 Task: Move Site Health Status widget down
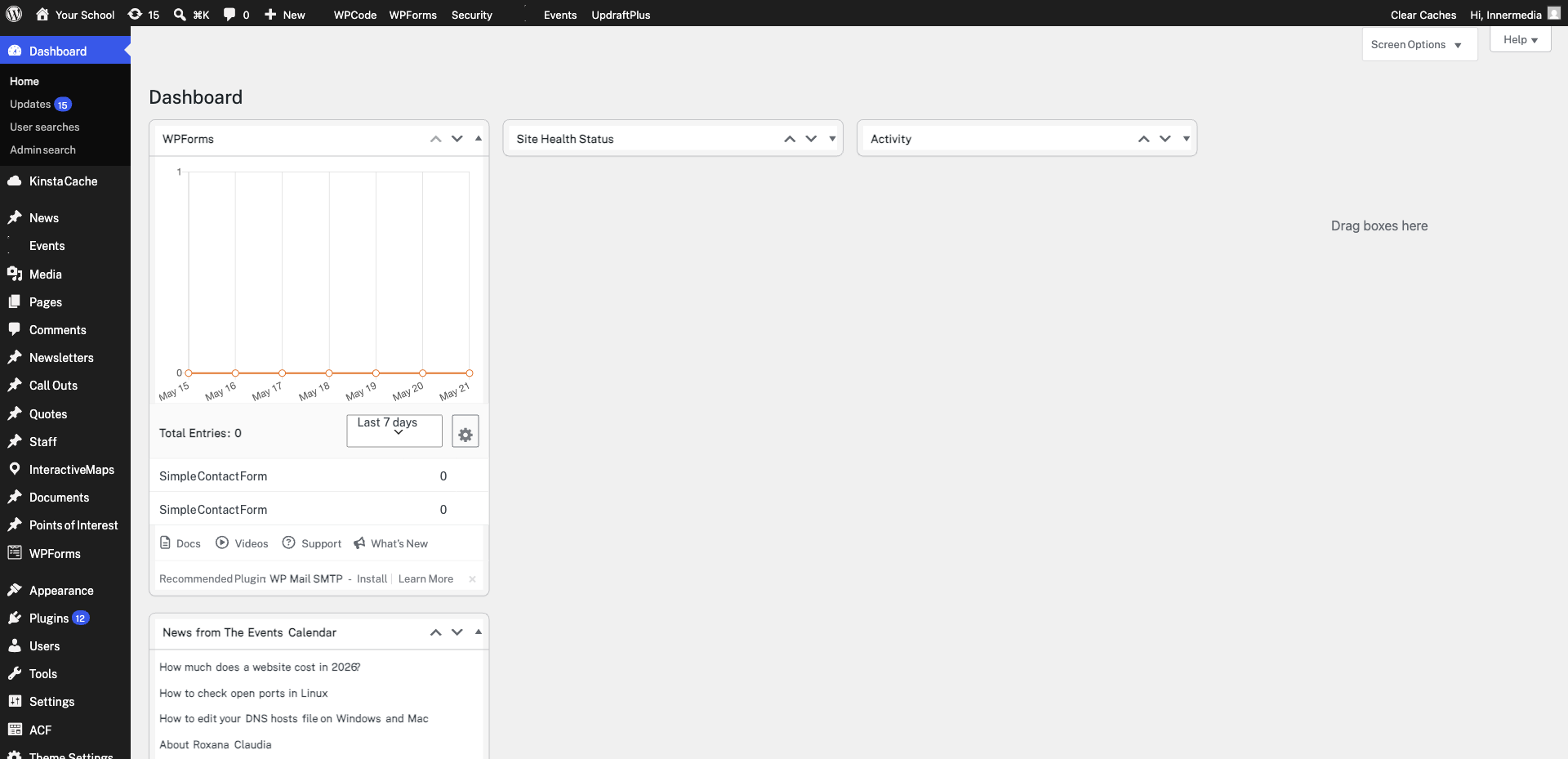811,139
